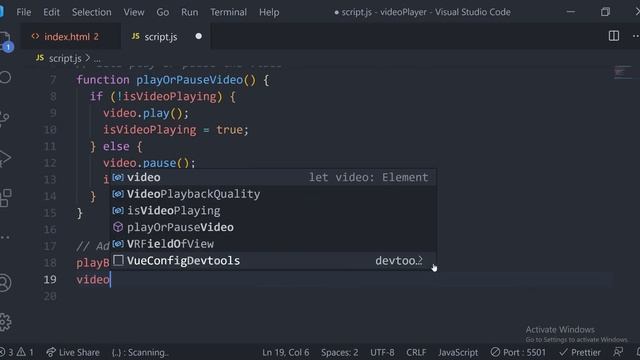
Task: Click script.js in the breadcrumb
Action: (65, 58)
